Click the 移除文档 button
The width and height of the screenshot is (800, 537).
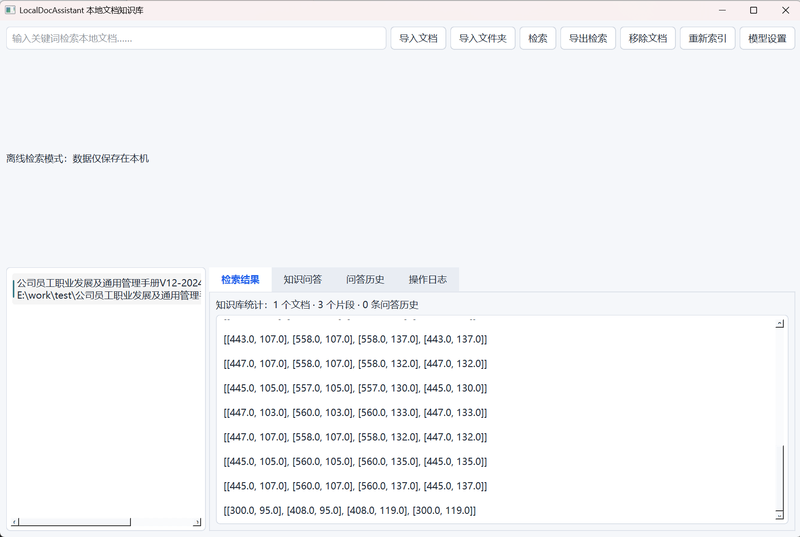[x=648, y=38]
